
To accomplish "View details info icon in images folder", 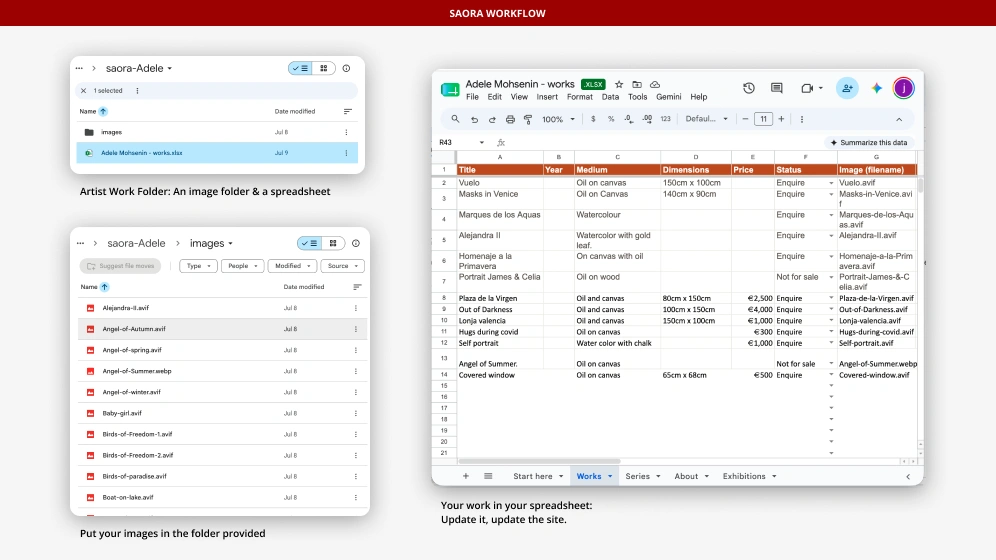I will (x=356, y=243).
